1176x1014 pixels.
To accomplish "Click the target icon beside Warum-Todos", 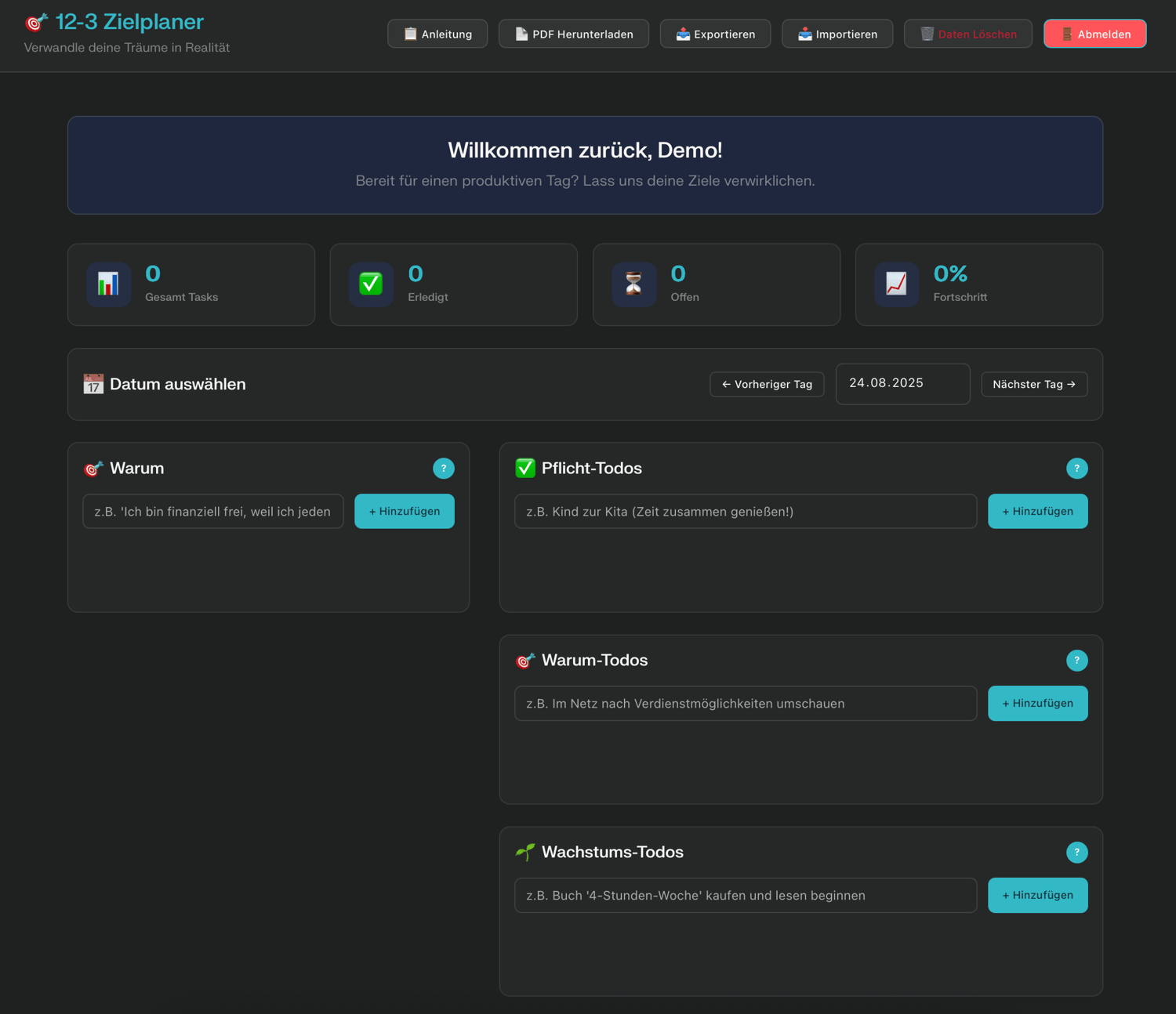I will (x=525, y=661).
